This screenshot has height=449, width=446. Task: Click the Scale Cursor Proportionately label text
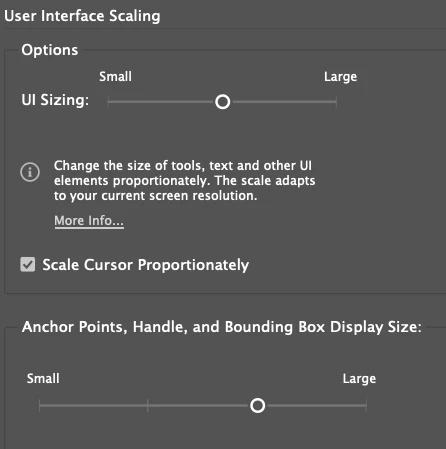146,265
